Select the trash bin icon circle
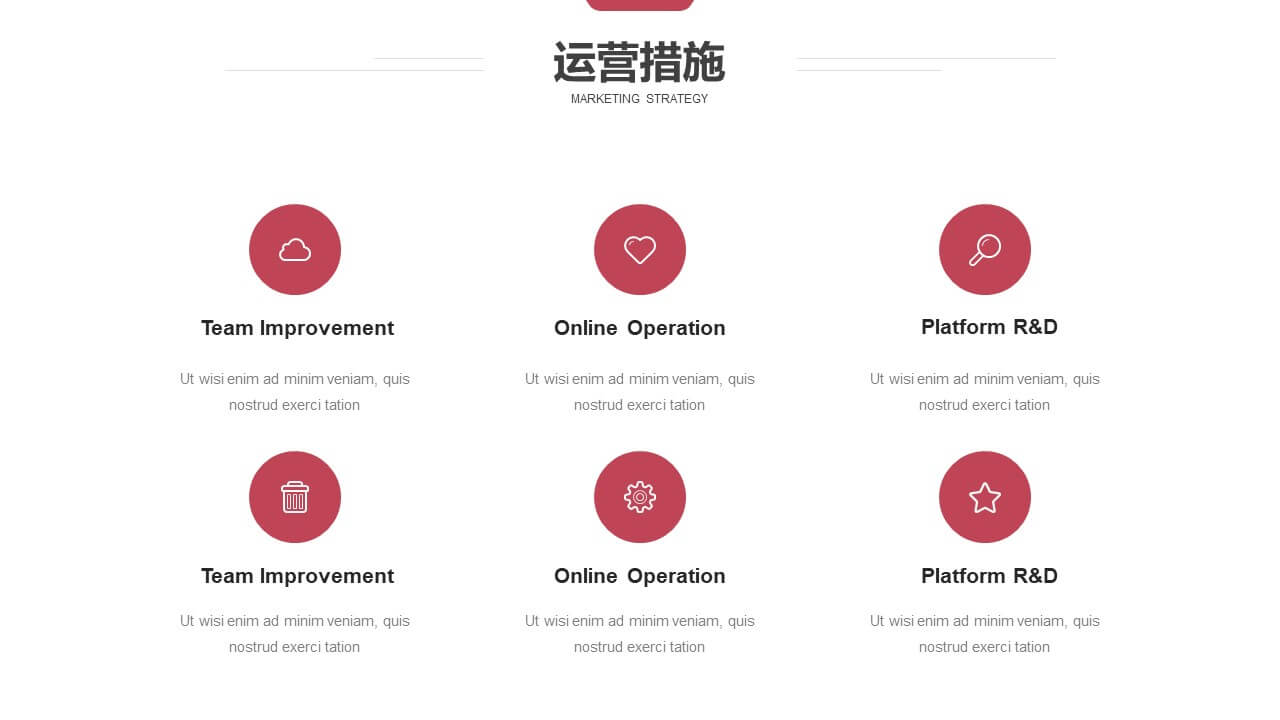The image size is (1280, 720). [295, 497]
